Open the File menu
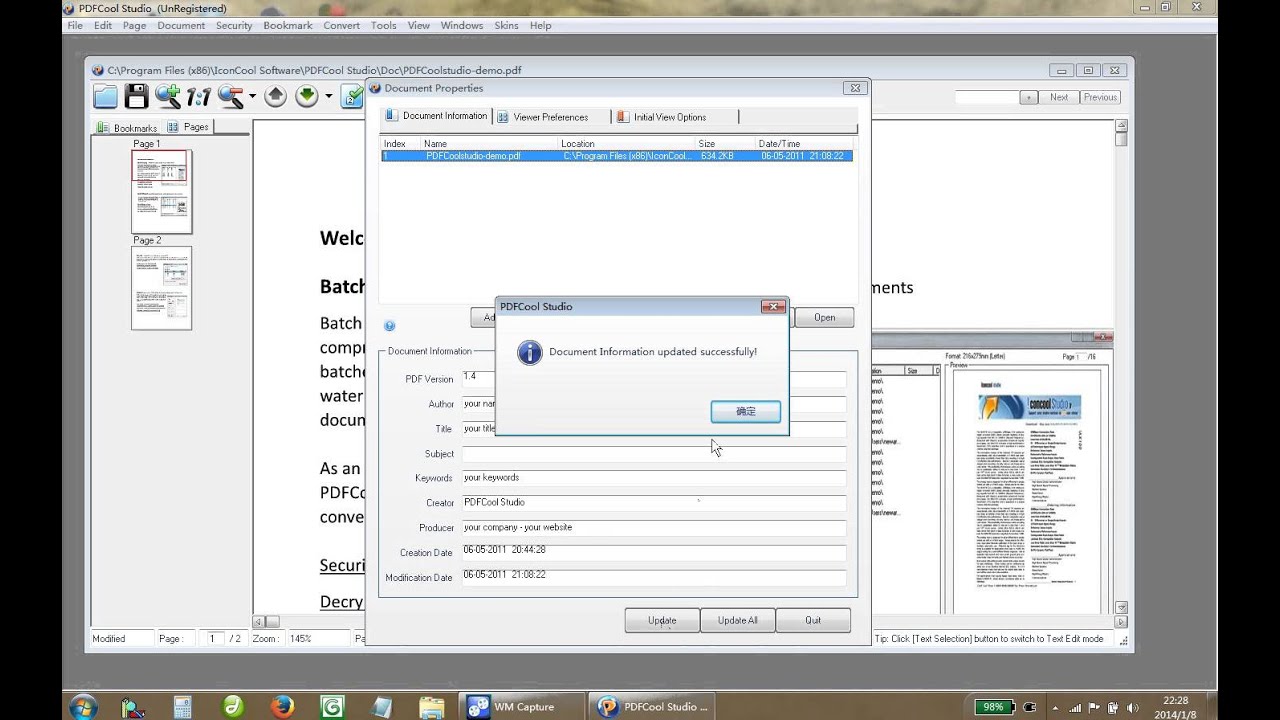 (75, 25)
